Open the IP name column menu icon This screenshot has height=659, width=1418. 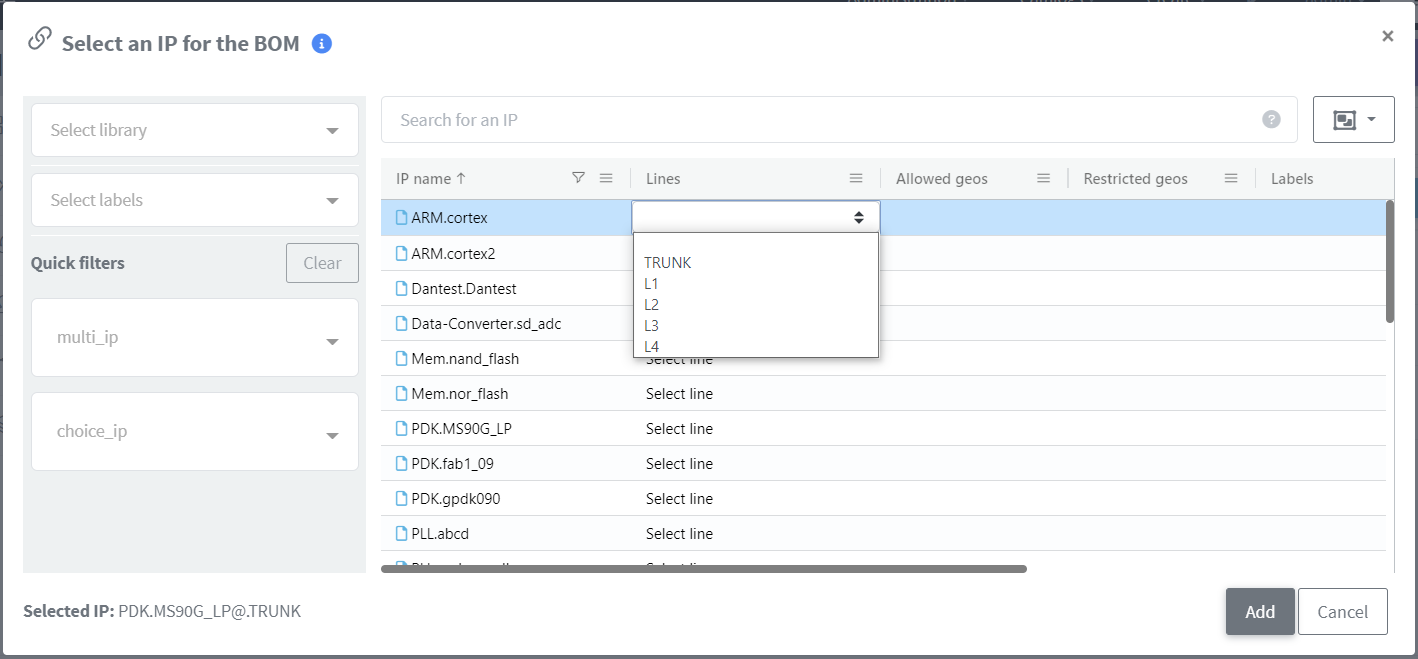coord(606,178)
